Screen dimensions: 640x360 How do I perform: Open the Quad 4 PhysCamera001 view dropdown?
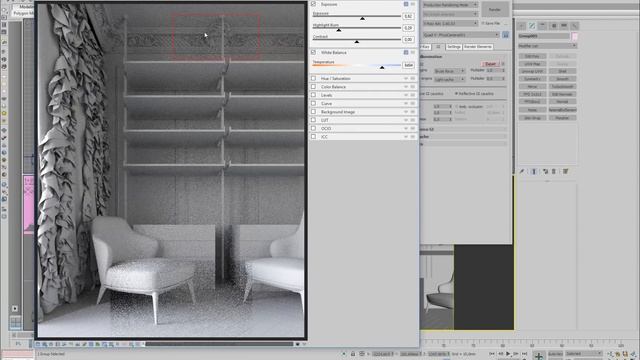pyautogui.click(x=461, y=35)
